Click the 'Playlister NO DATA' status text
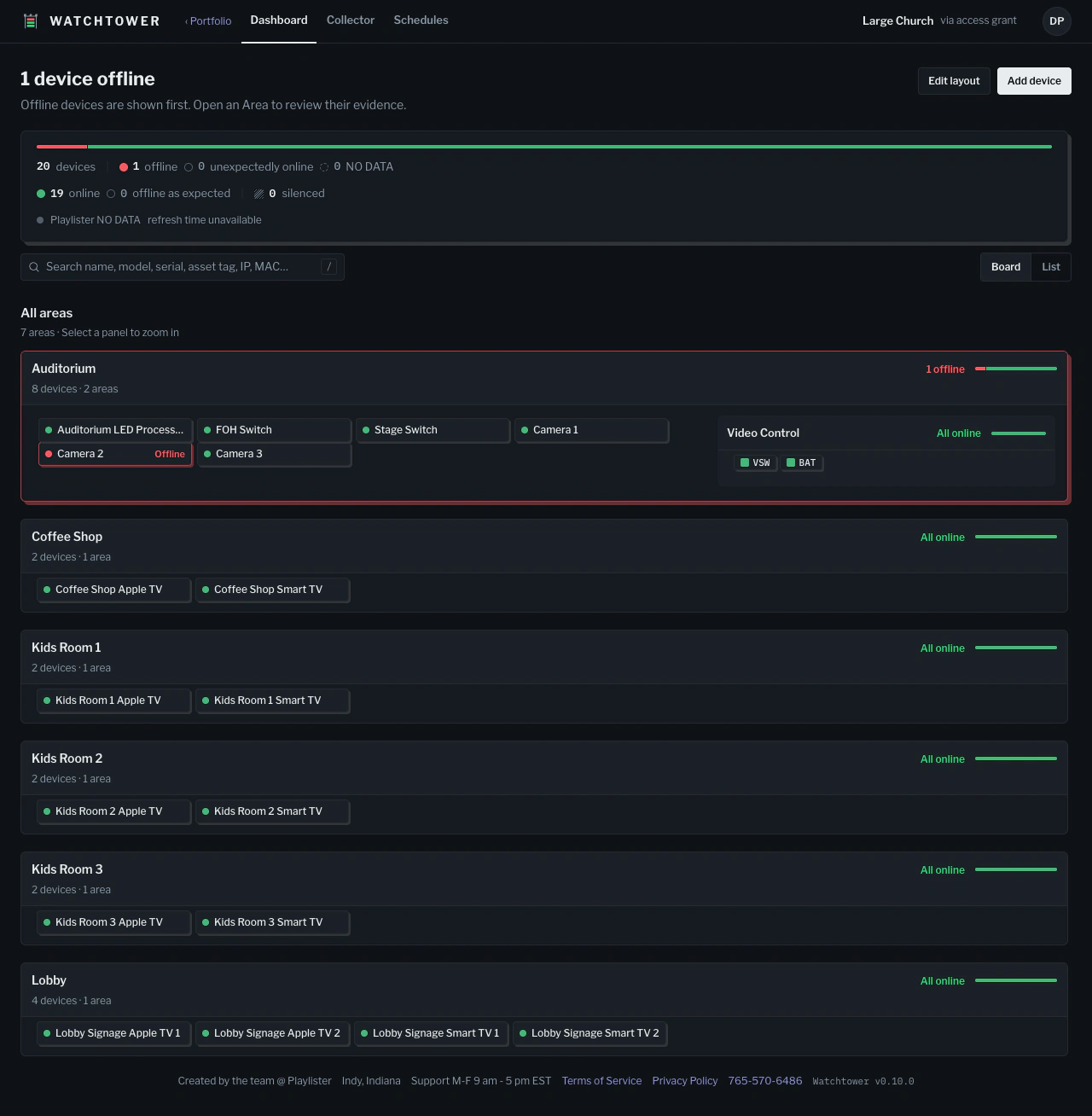 96,220
